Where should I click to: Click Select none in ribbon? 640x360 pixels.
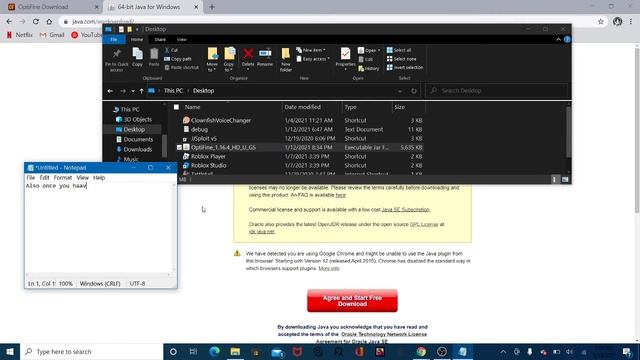point(401,59)
